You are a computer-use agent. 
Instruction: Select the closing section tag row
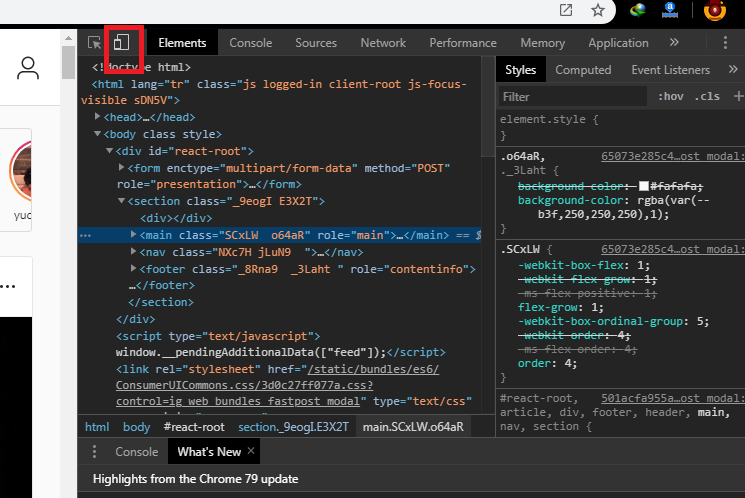(161, 302)
